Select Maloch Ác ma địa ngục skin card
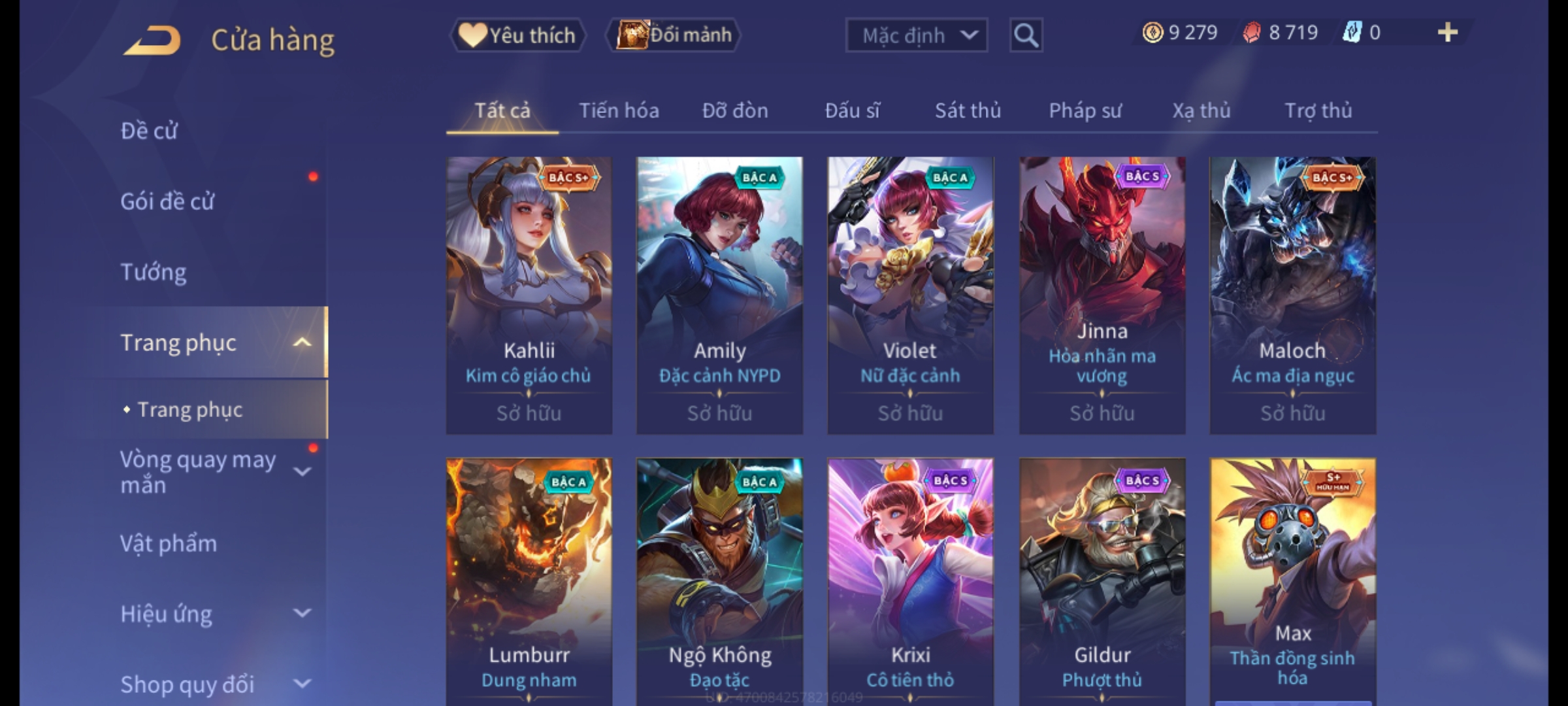The width and height of the screenshot is (1568, 706). pyautogui.click(x=1293, y=295)
